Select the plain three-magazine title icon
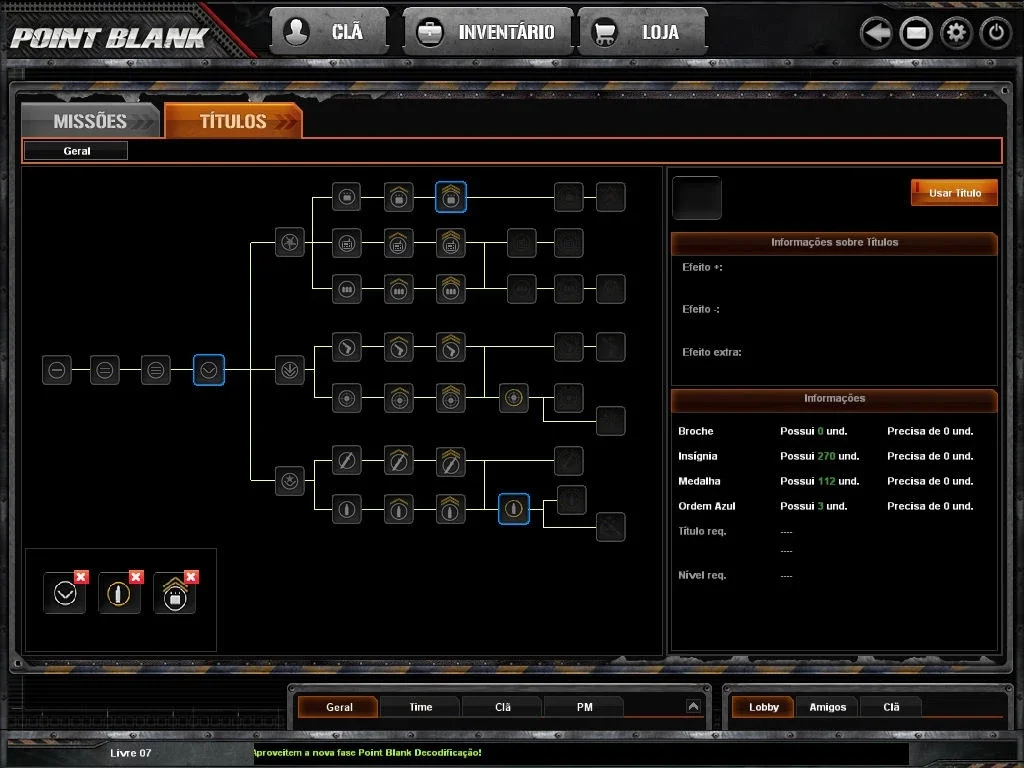The height and width of the screenshot is (768, 1024). [x=347, y=289]
